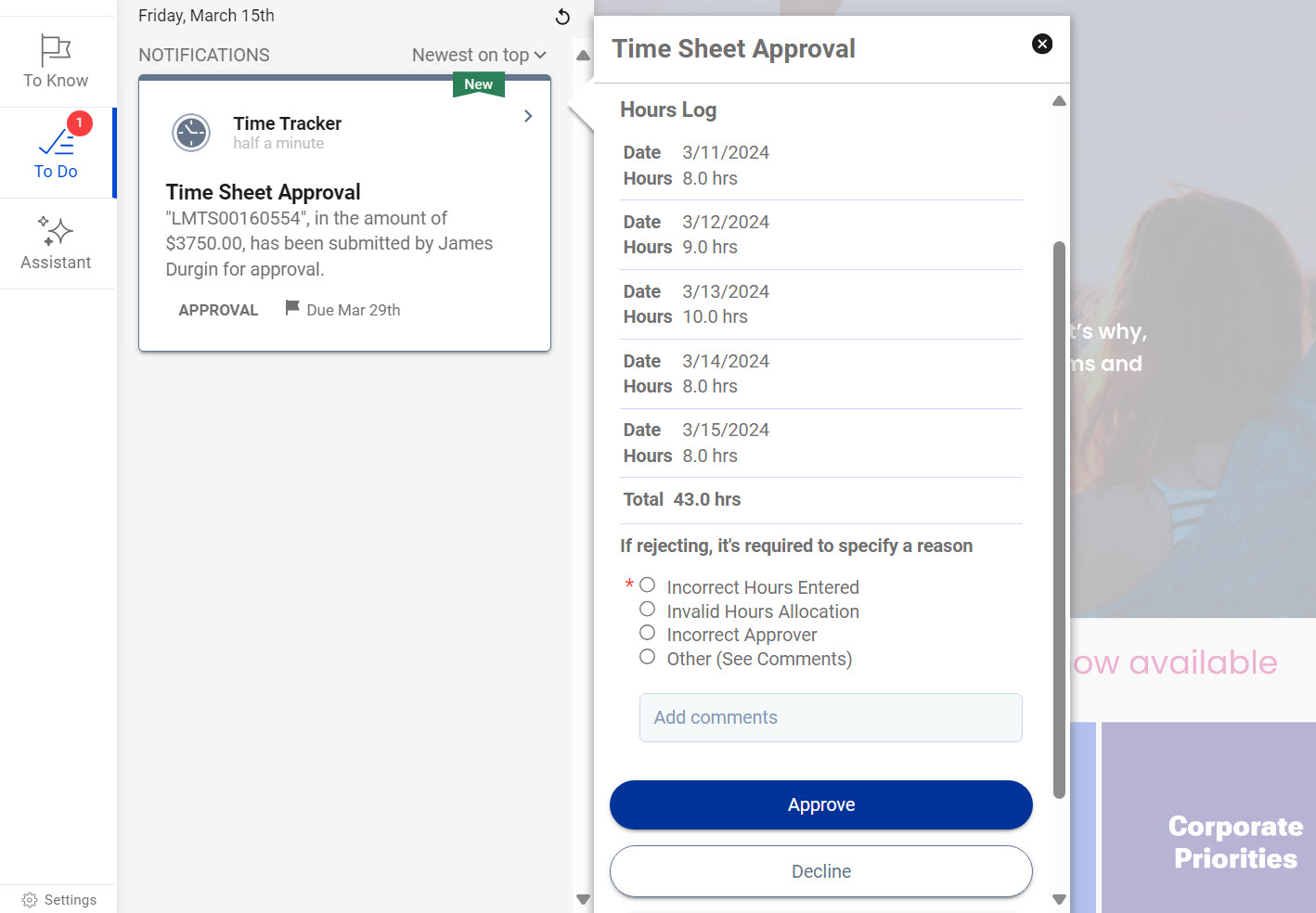This screenshot has height=913, width=1316.
Task: Select Incorrect Hours Entered reason
Action: tap(647, 585)
